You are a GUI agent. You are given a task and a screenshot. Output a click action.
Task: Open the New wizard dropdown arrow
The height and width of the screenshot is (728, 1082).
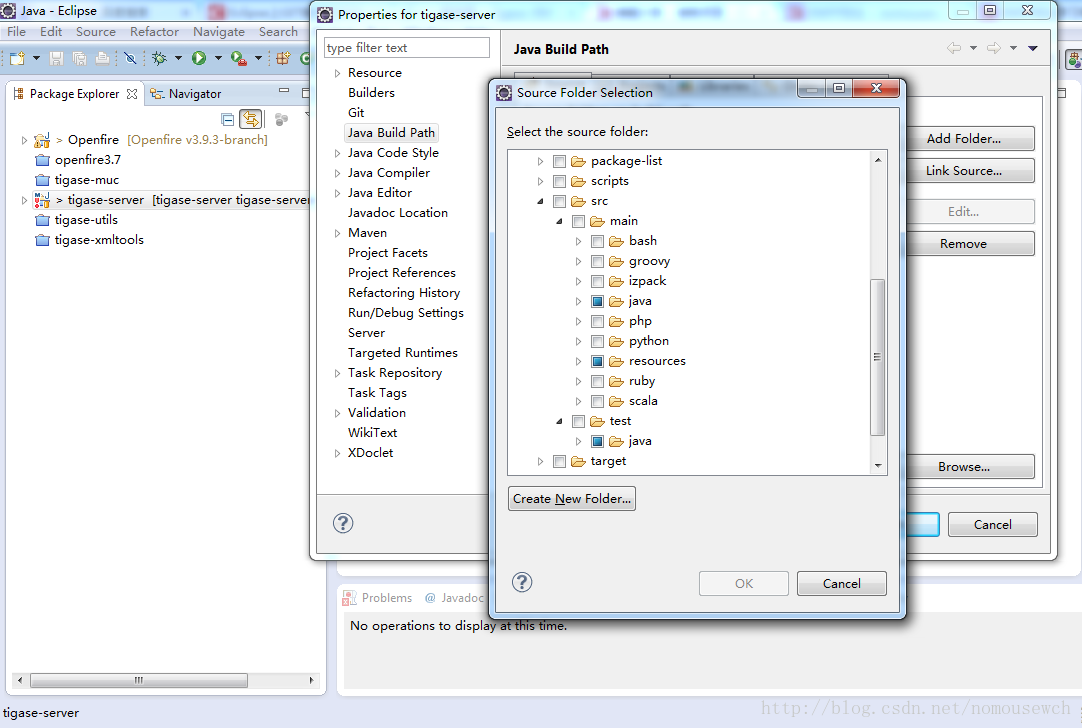pos(37,59)
